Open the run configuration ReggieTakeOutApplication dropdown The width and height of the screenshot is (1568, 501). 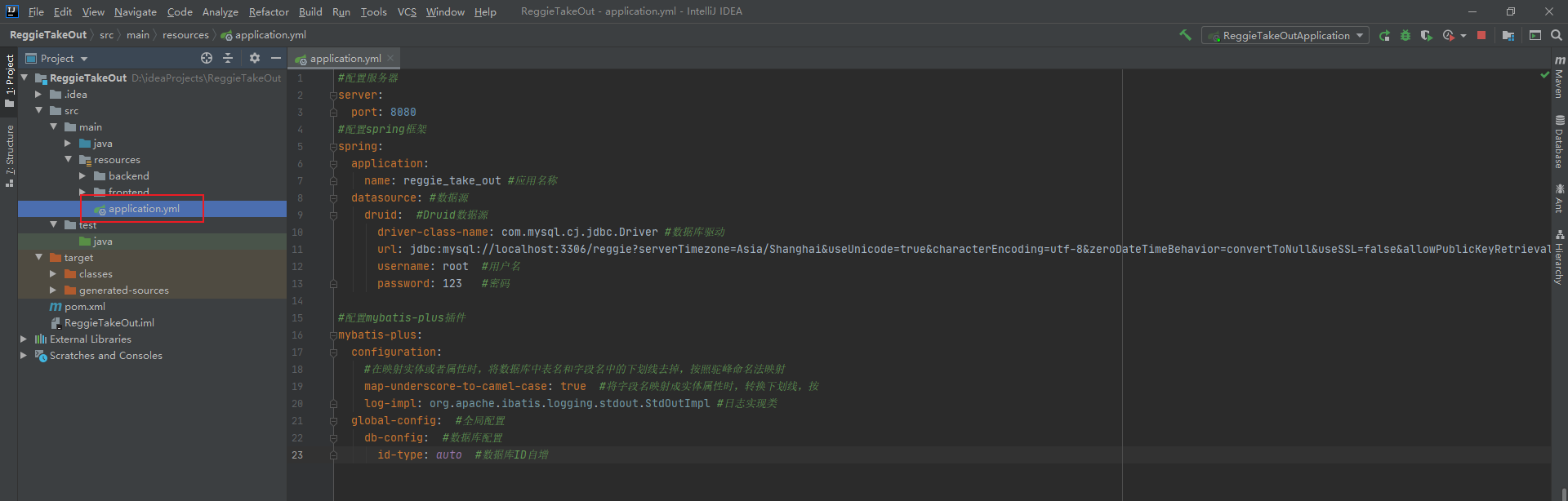[1285, 36]
